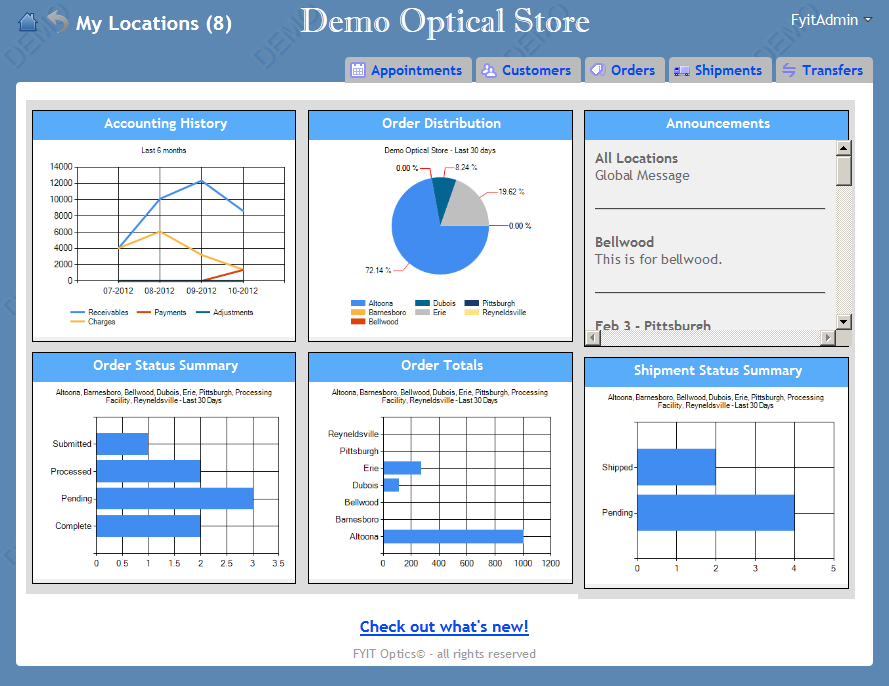Viewport: 889px width, 686px height.
Task: Click the Appointments calendar icon
Action: click(358, 70)
